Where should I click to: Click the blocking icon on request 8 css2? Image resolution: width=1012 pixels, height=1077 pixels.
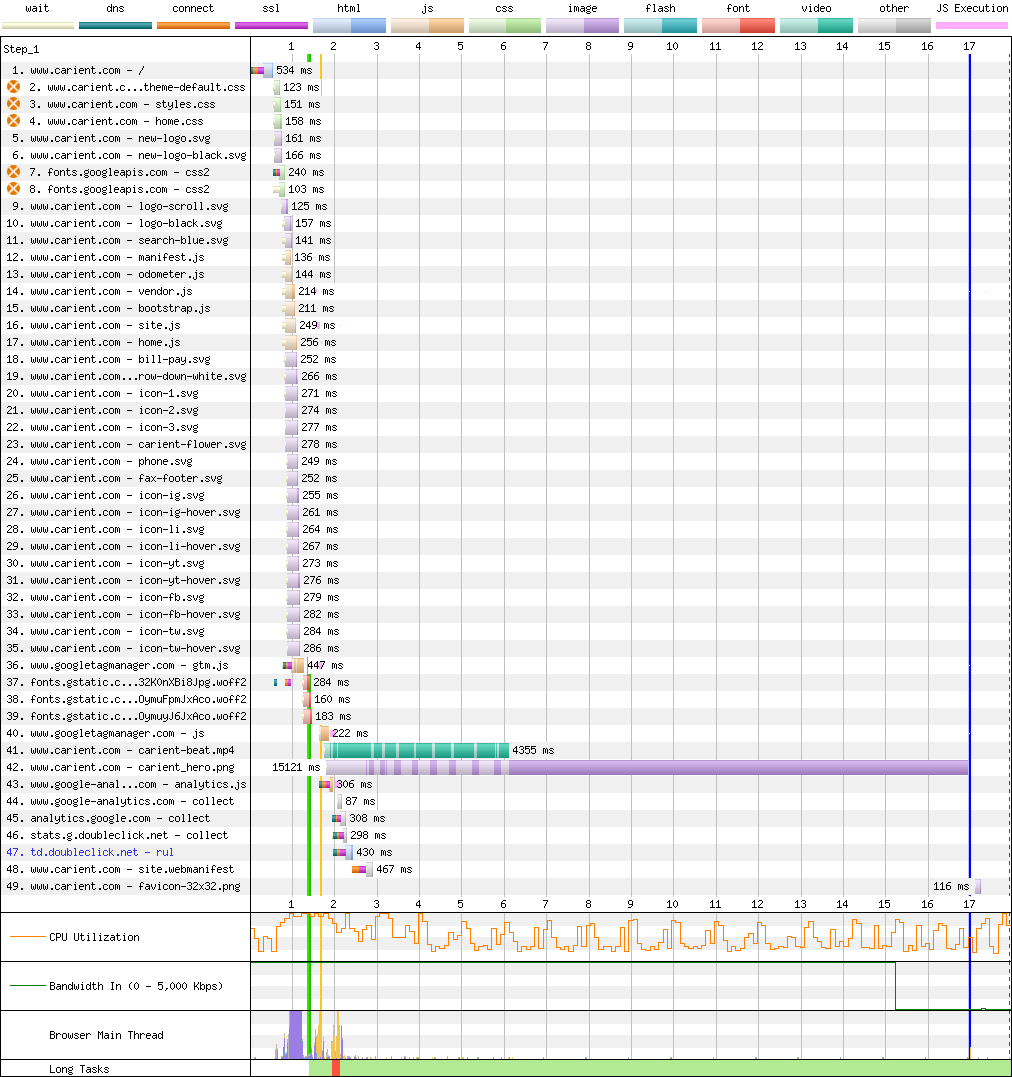point(13,189)
